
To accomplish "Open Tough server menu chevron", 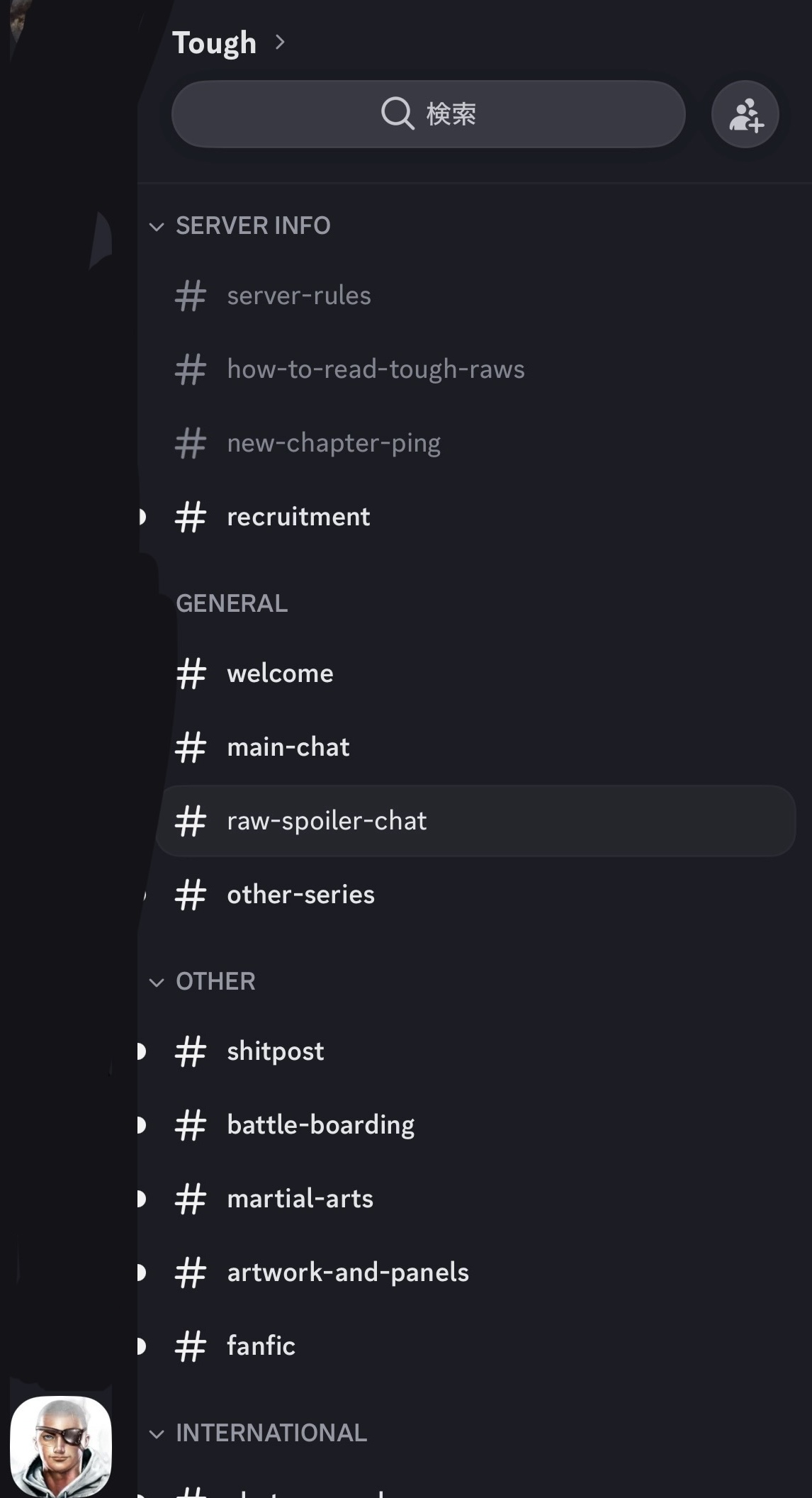I will point(280,43).
